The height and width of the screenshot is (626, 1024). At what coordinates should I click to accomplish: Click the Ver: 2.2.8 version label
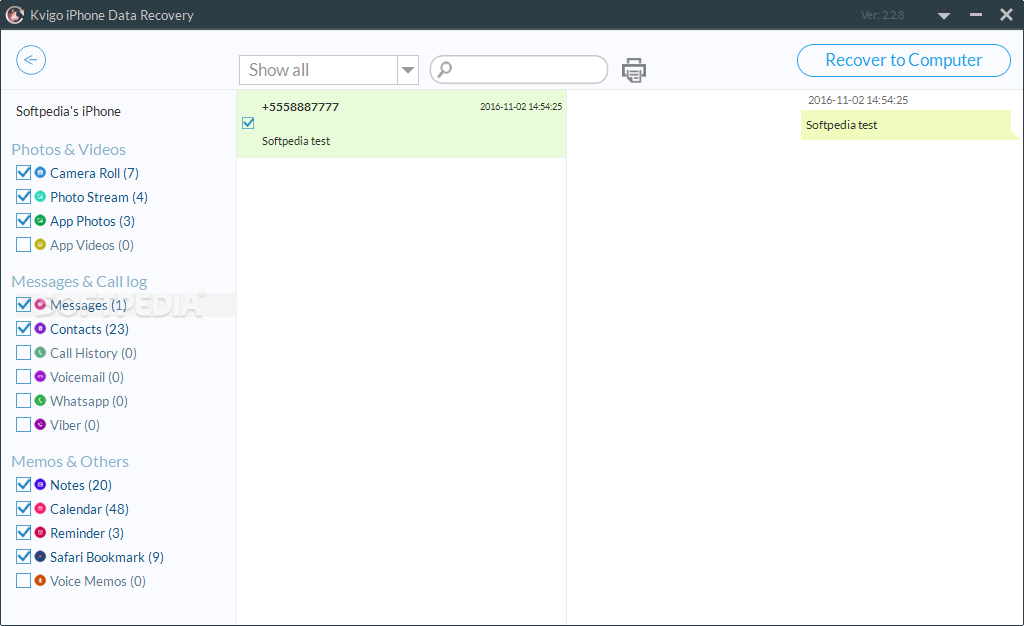coord(882,15)
